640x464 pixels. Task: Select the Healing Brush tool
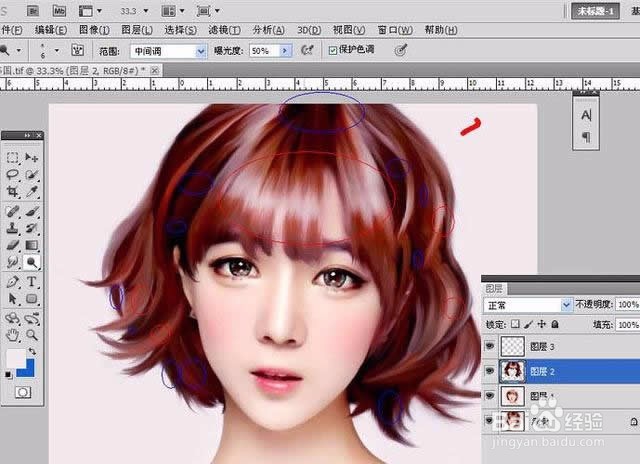[13, 211]
